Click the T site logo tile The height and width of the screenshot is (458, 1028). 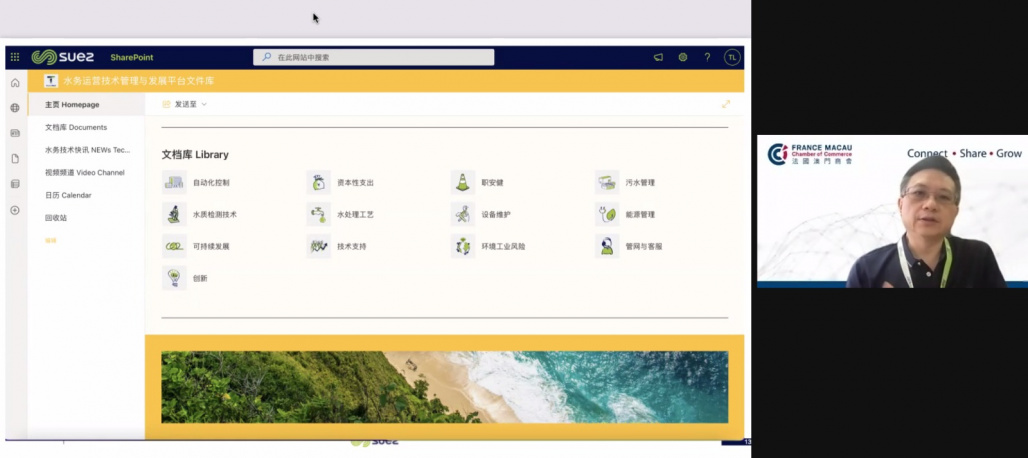[x=50, y=81]
